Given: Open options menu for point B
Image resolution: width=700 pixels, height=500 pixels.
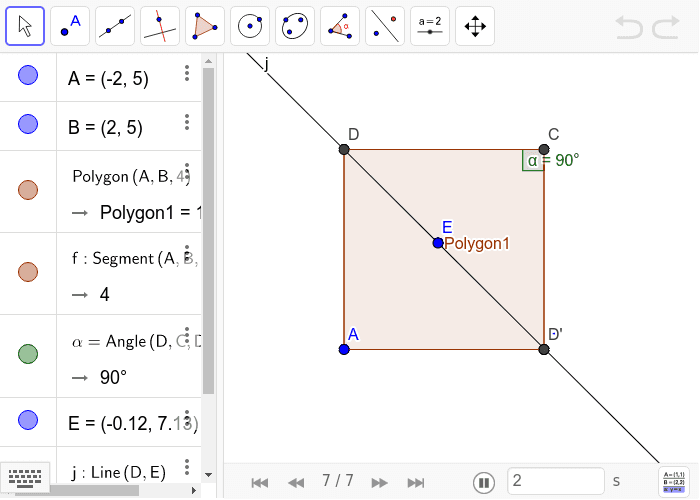Looking at the screenshot, I should 187,122.
